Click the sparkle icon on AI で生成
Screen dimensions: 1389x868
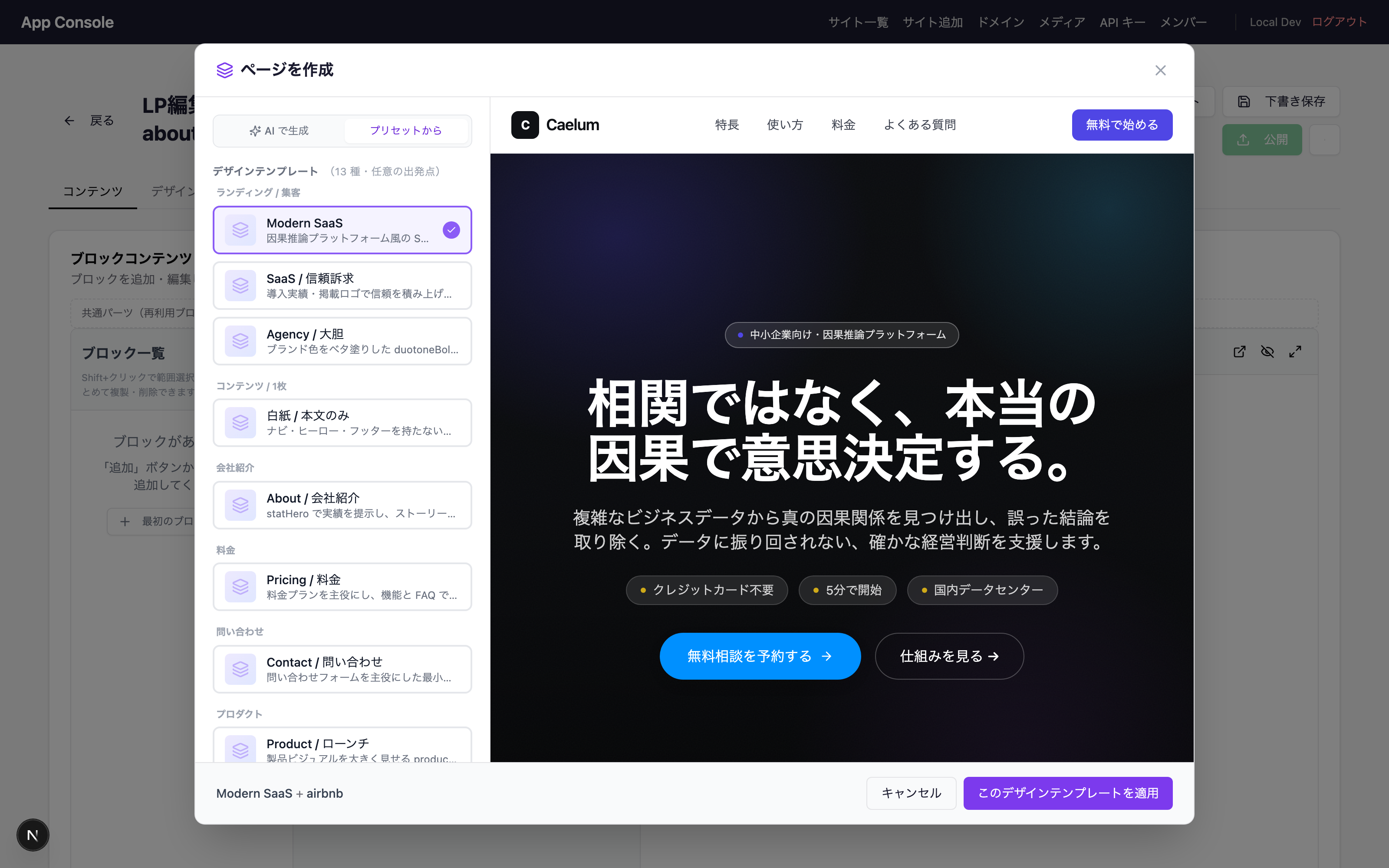pos(255,132)
